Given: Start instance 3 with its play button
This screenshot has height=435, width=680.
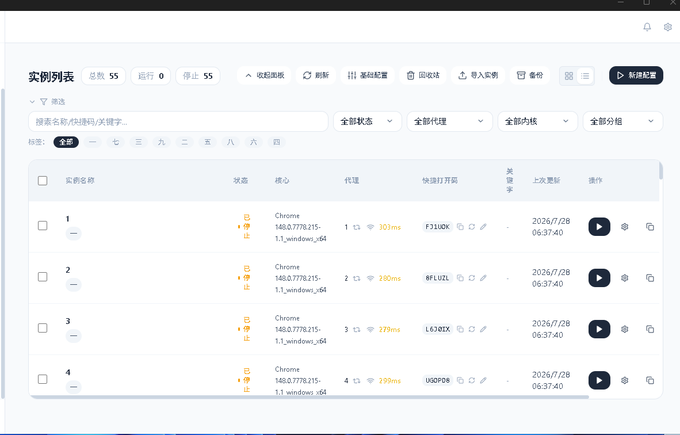Looking at the screenshot, I should pos(599,329).
